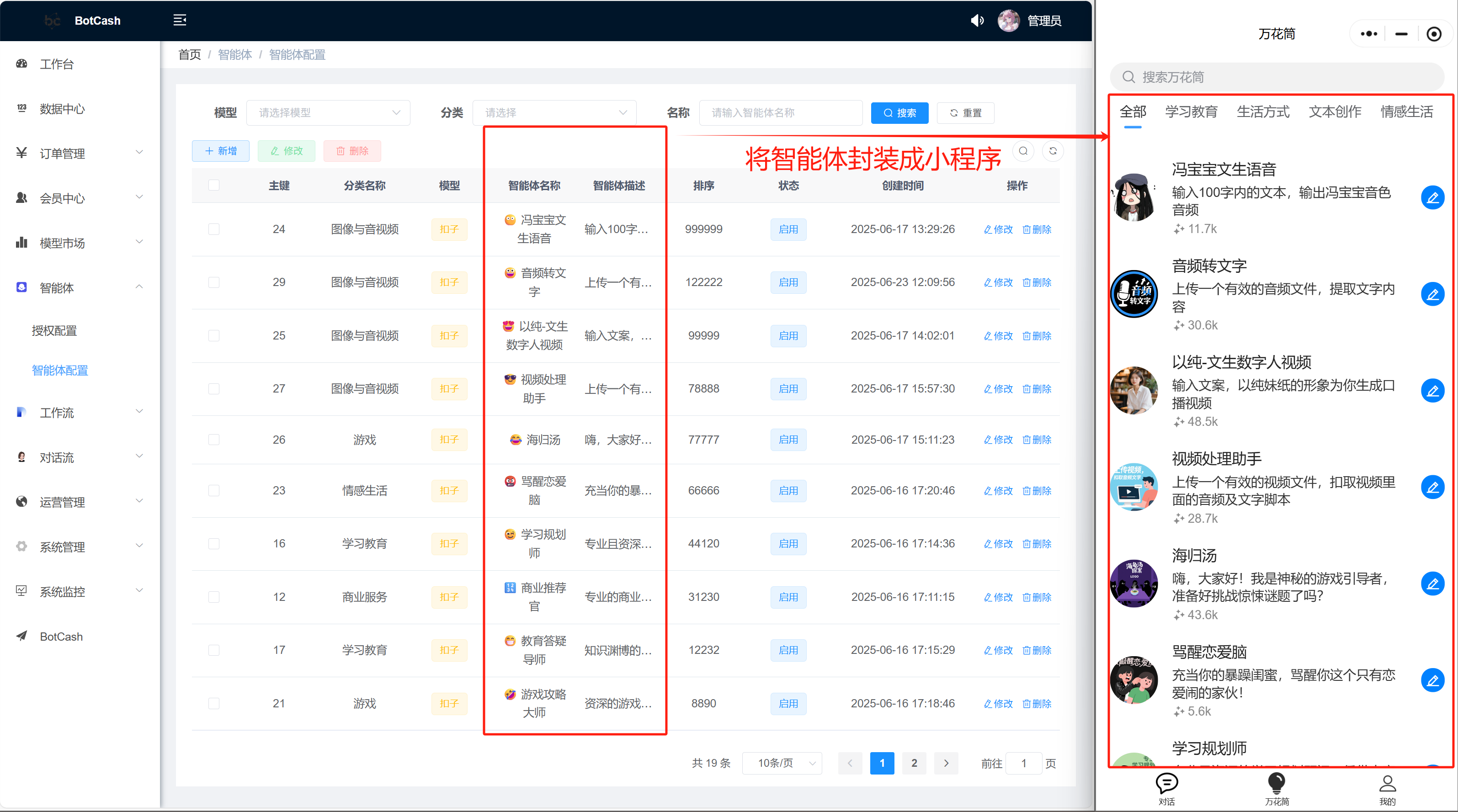The height and width of the screenshot is (812, 1458).
Task: Click the mini program three-dots menu icon
Action: [1368, 34]
